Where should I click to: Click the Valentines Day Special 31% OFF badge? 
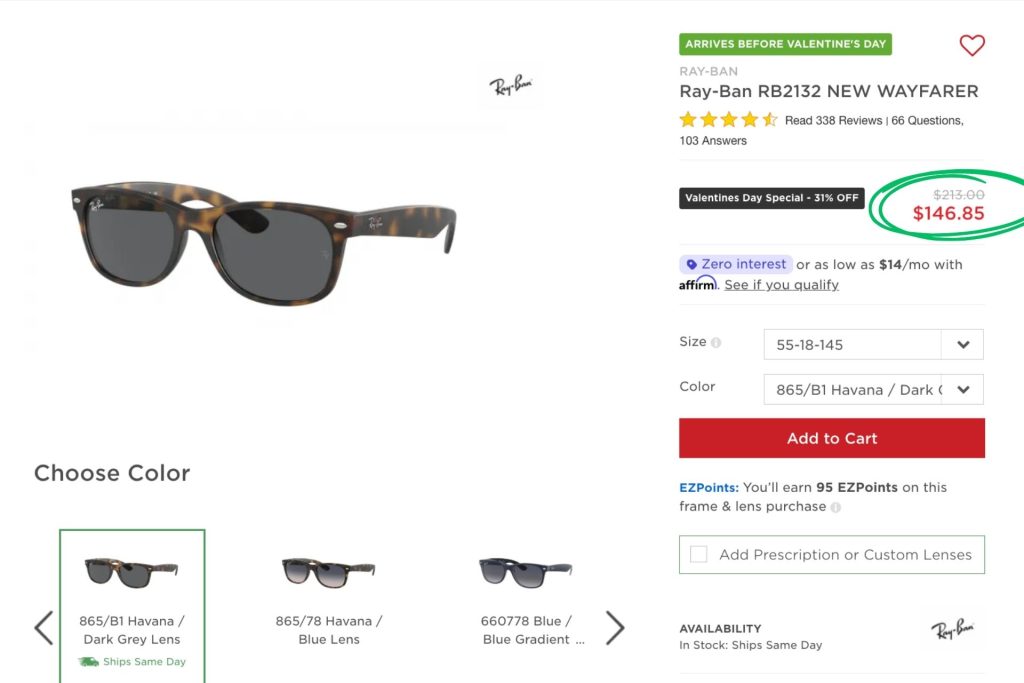click(771, 198)
